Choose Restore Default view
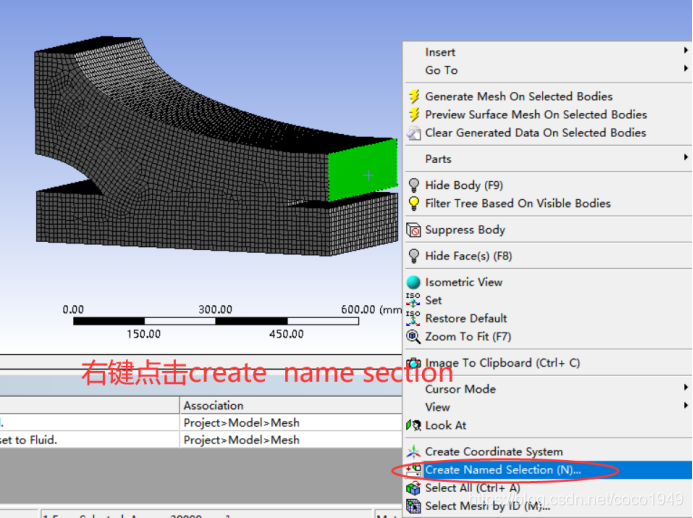Image resolution: width=693 pixels, height=518 pixels. tap(548, 318)
